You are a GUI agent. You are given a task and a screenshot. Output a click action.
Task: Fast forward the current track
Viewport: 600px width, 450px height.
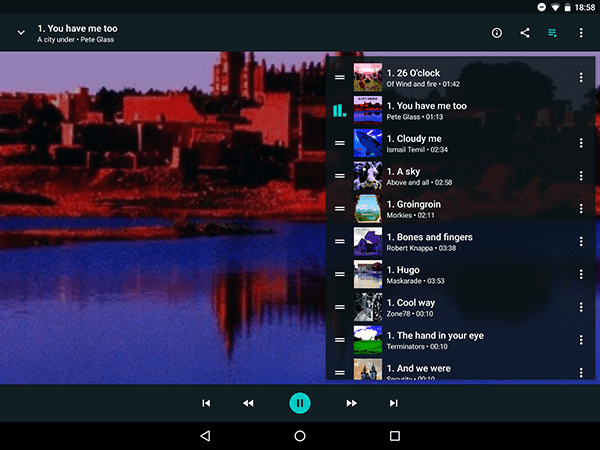[352, 403]
